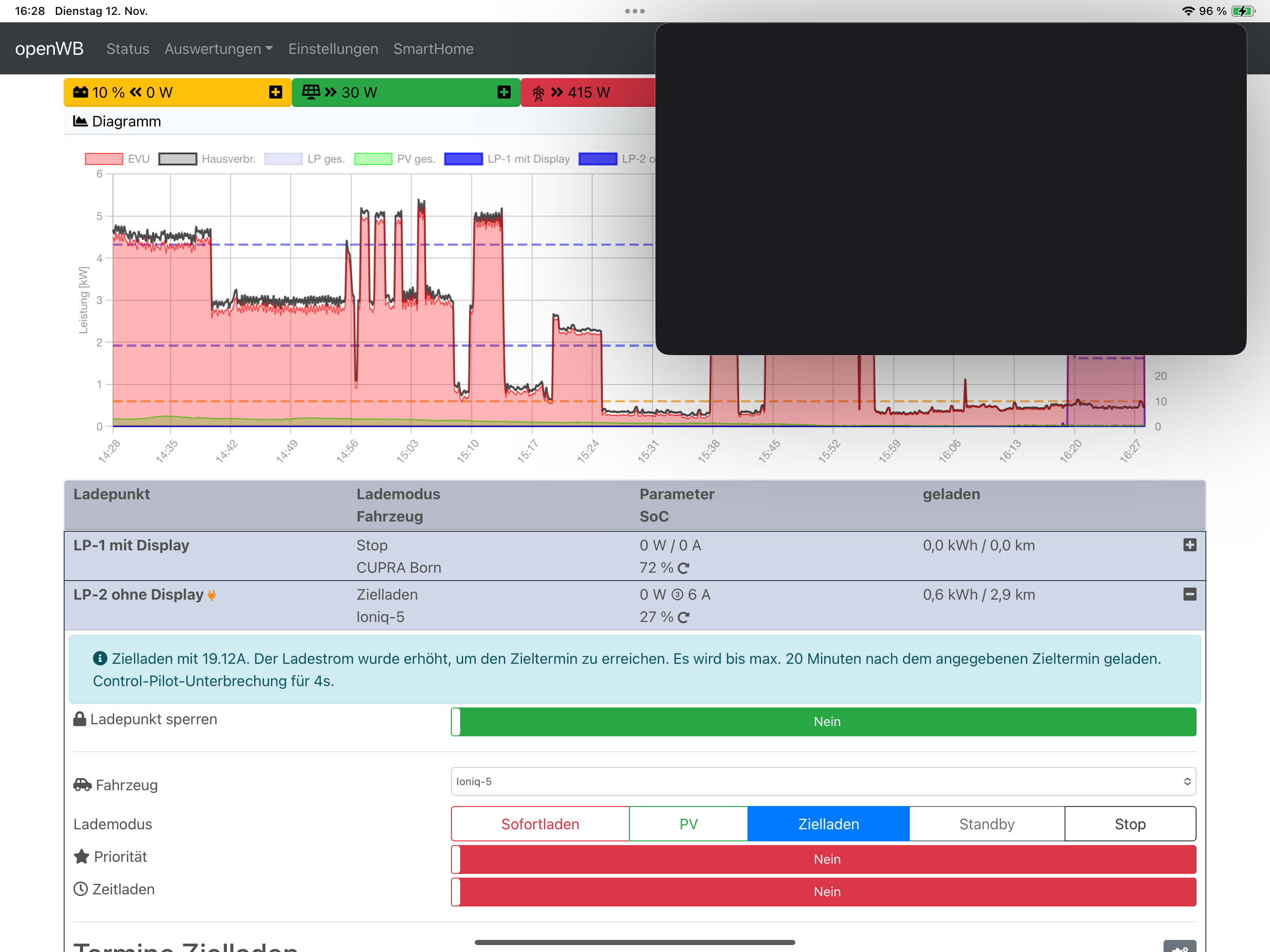Expand LP-1 mit Display row
Screen dimensions: 1270x952
[1189, 545]
